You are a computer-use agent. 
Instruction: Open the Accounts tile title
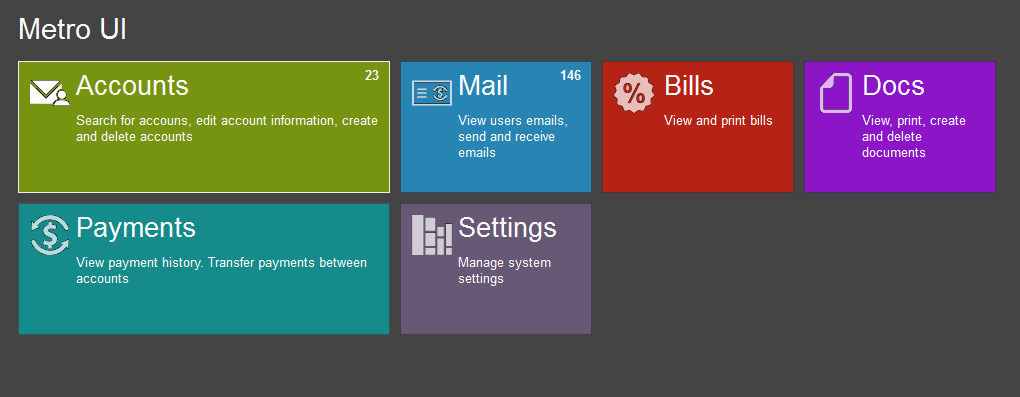click(x=132, y=86)
